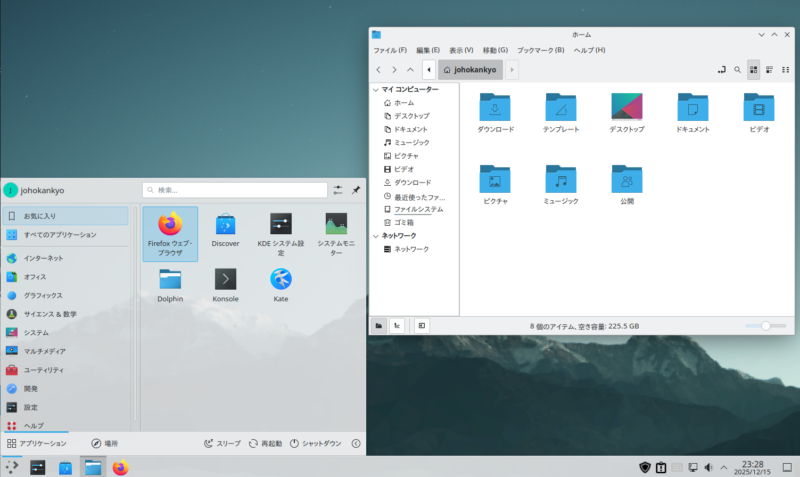Viewport: 800px width, 477px height.
Task: Collapse the ネットワーク sidebar section
Action: coord(374,235)
